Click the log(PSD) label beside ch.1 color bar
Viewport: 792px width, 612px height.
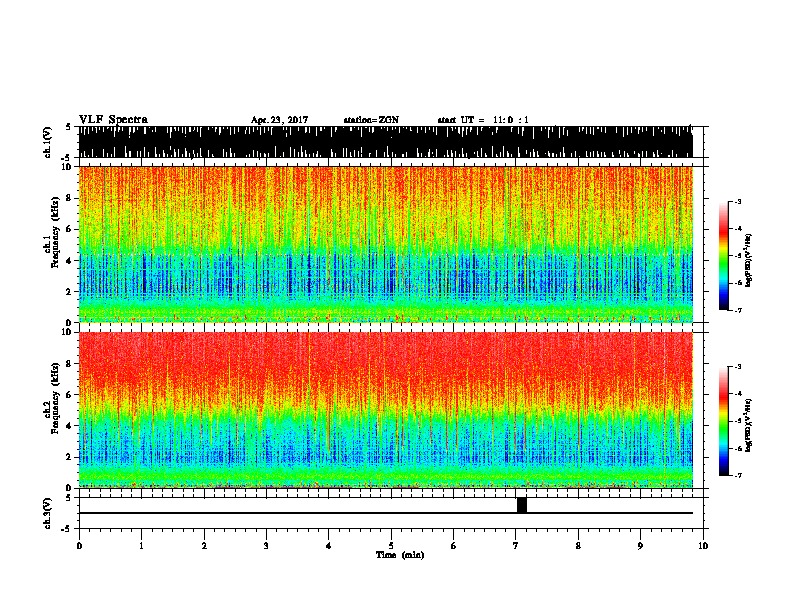(748, 261)
